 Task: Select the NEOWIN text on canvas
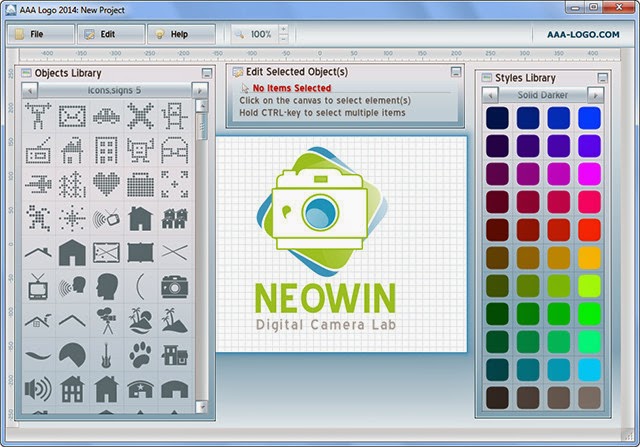(x=325, y=298)
